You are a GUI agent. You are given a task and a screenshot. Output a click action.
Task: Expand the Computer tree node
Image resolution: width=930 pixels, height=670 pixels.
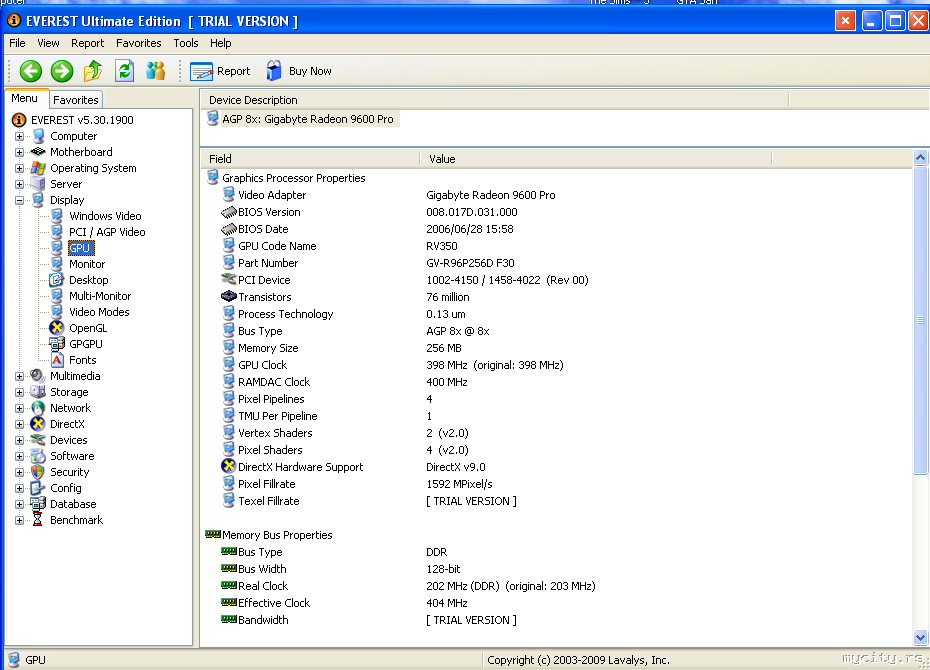coord(19,137)
